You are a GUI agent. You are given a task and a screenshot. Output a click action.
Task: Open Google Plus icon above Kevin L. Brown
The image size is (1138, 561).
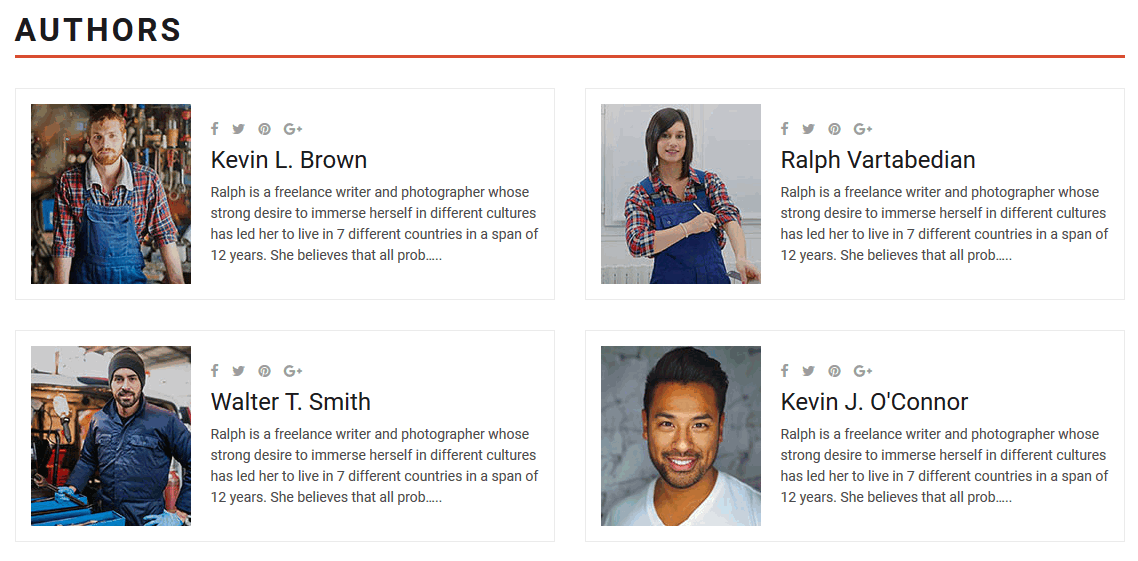[x=292, y=129]
